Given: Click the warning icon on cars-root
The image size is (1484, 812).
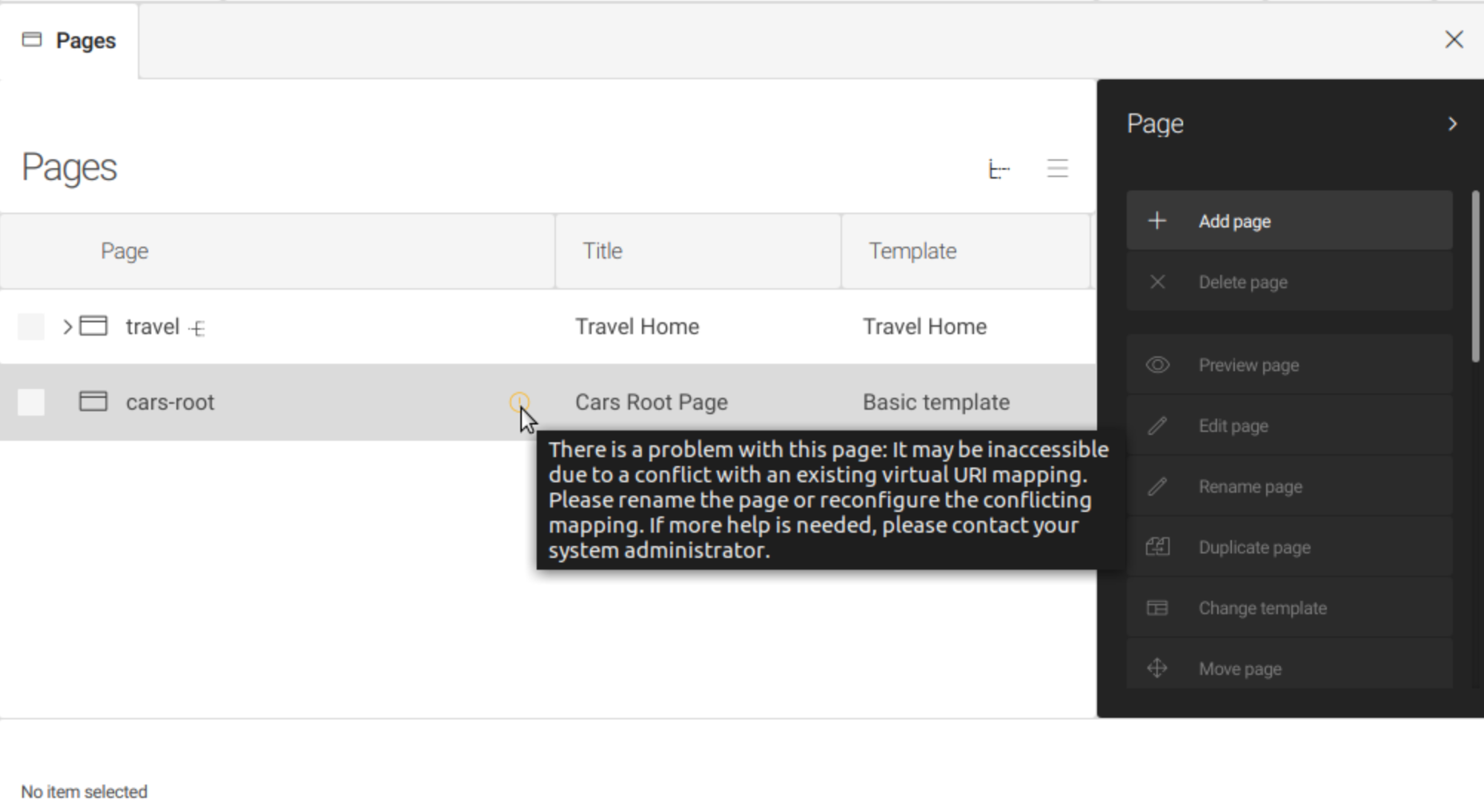Looking at the screenshot, I should (519, 400).
